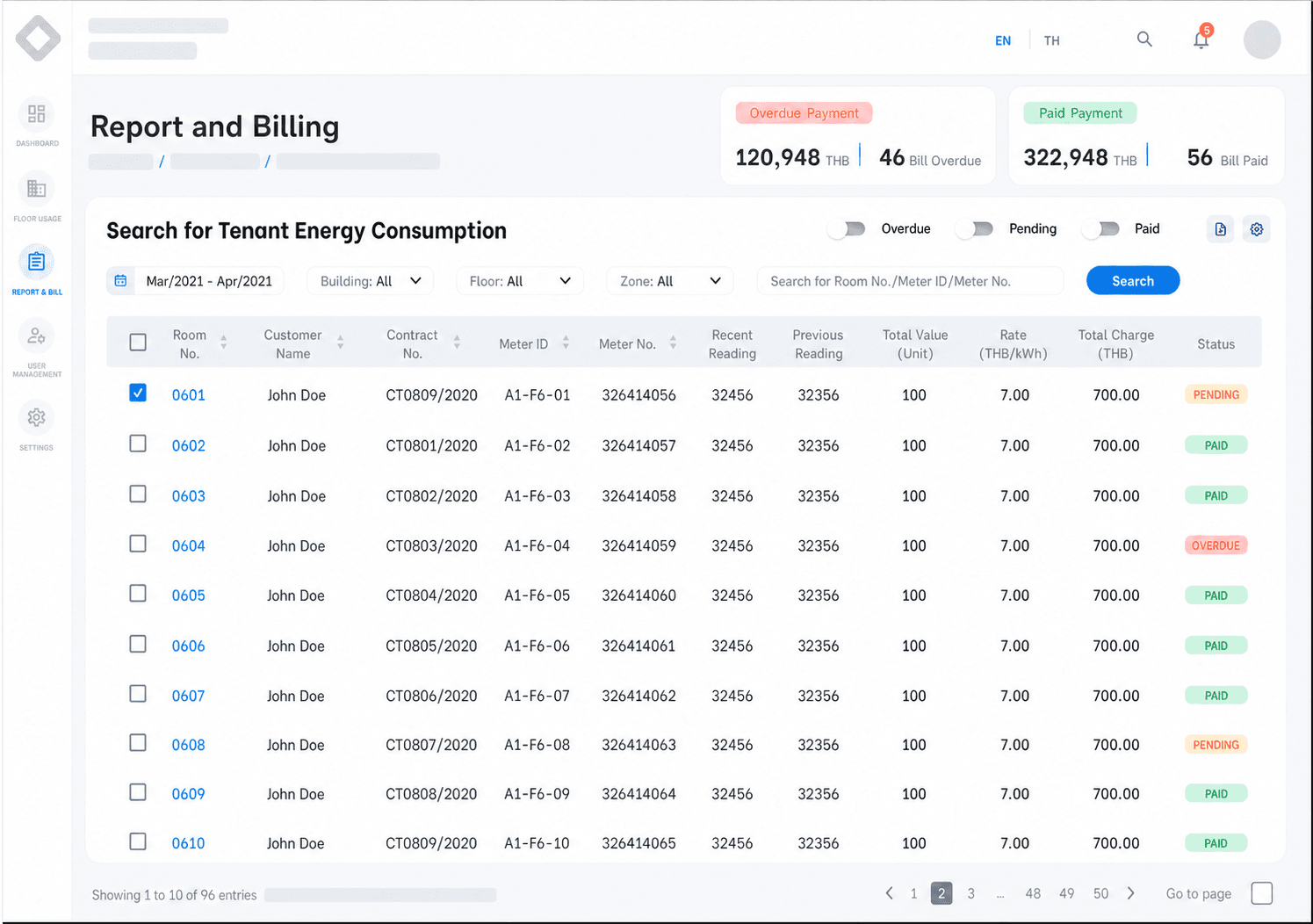Open the Mar/2021 - Apr/2021 date picker
Screen dimensions: 1313x924
(x=195, y=281)
